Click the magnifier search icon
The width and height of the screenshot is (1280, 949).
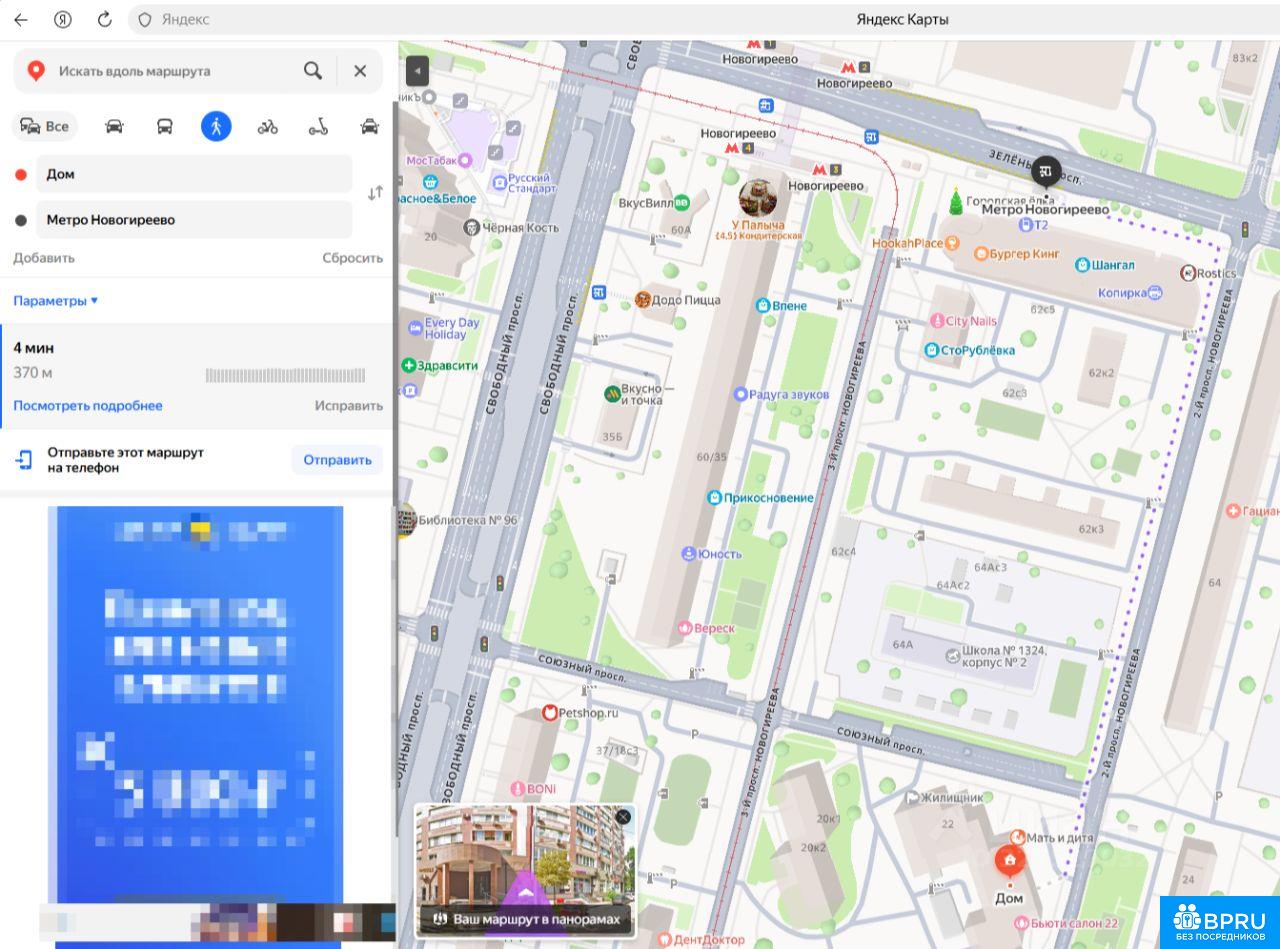pyautogui.click(x=313, y=70)
